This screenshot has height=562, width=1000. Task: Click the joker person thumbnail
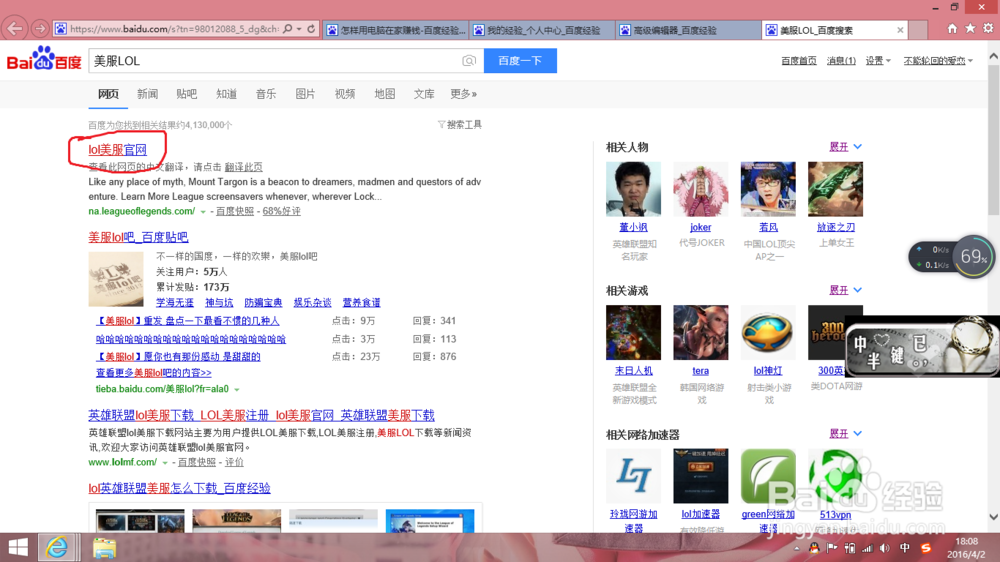[700, 189]
